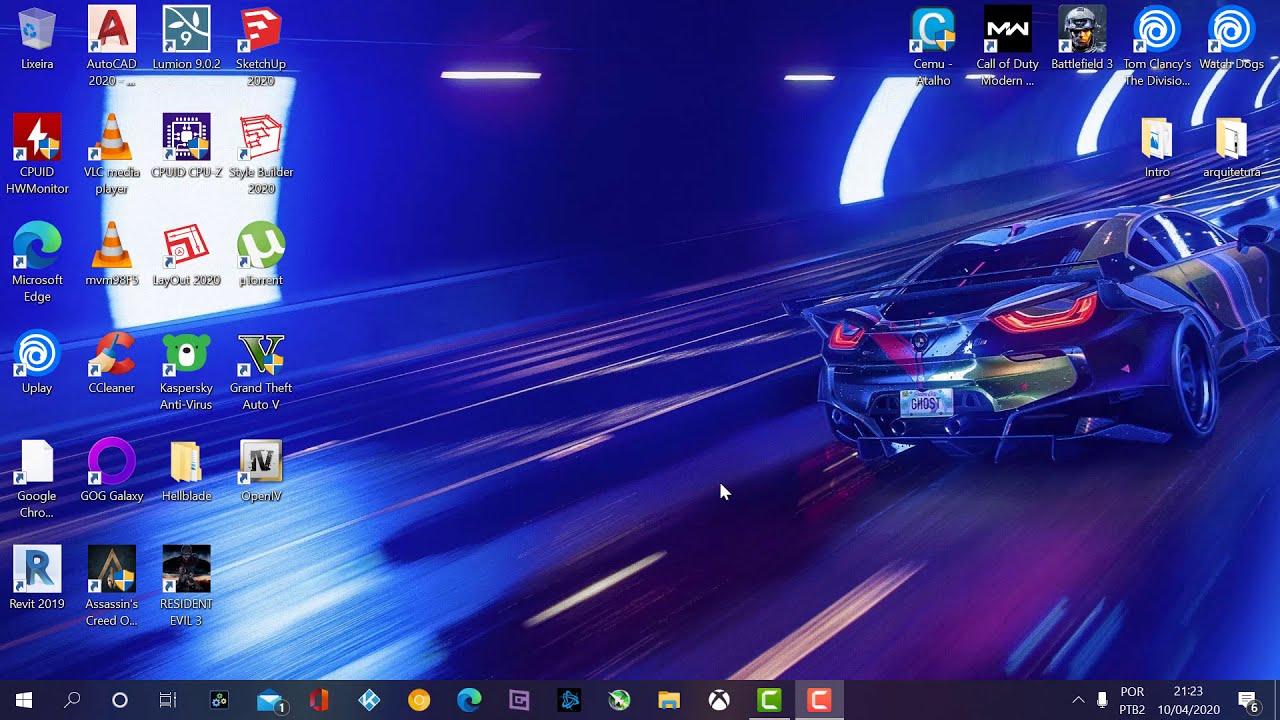
Task: Click the green sphere taskbar icon
Action: tap(619, 700)
